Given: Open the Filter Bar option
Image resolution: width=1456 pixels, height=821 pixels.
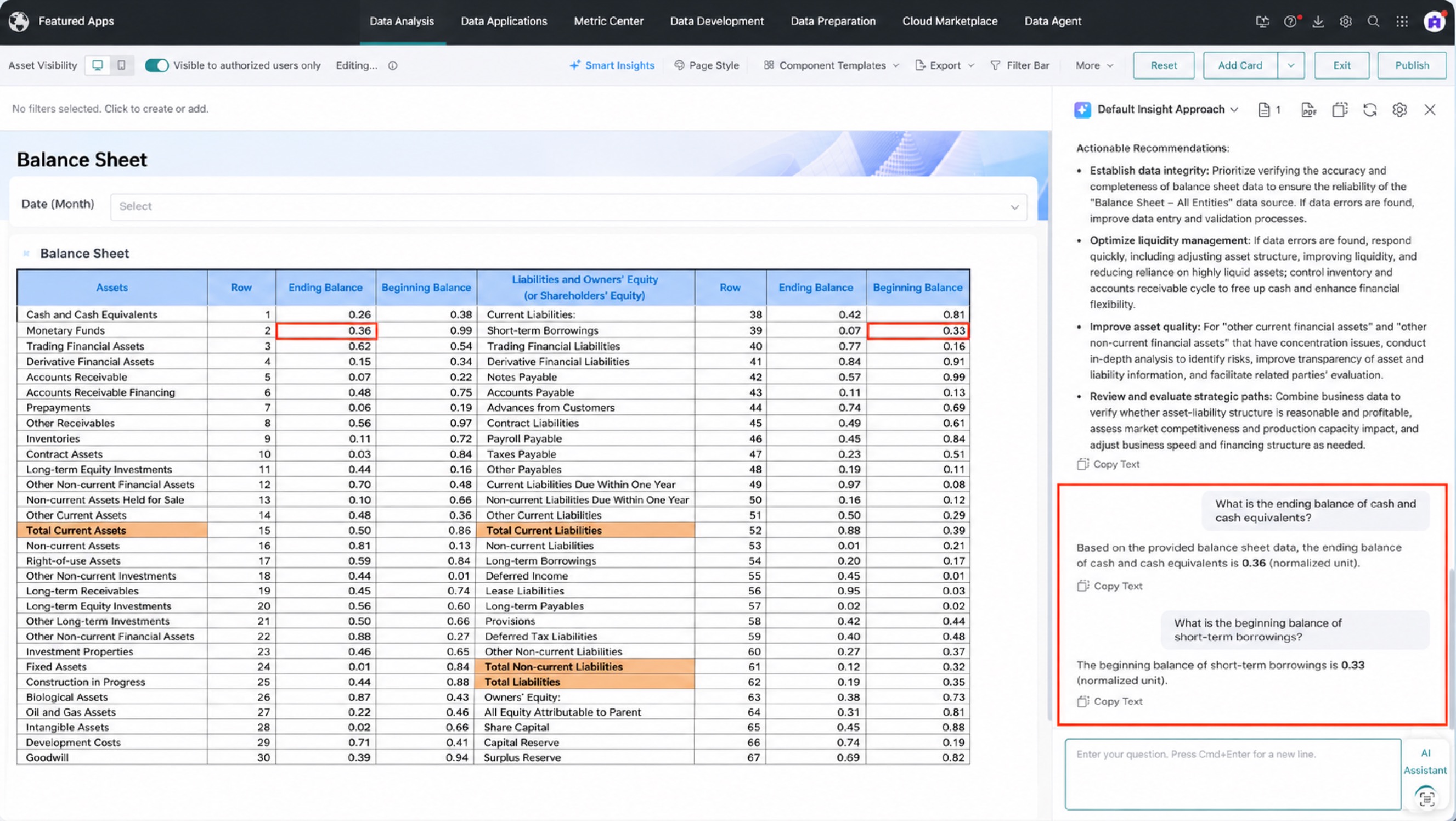Looking at the screenshot, I should tap(1020, 66).
